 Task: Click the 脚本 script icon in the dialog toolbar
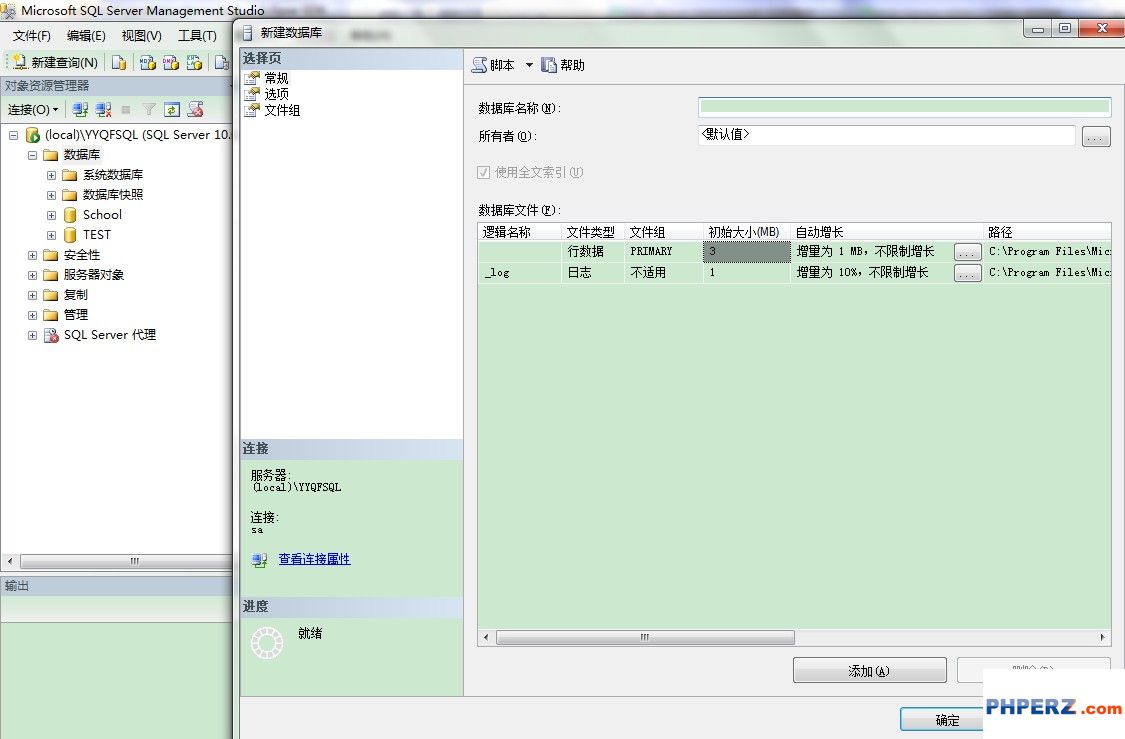[479, 65]
